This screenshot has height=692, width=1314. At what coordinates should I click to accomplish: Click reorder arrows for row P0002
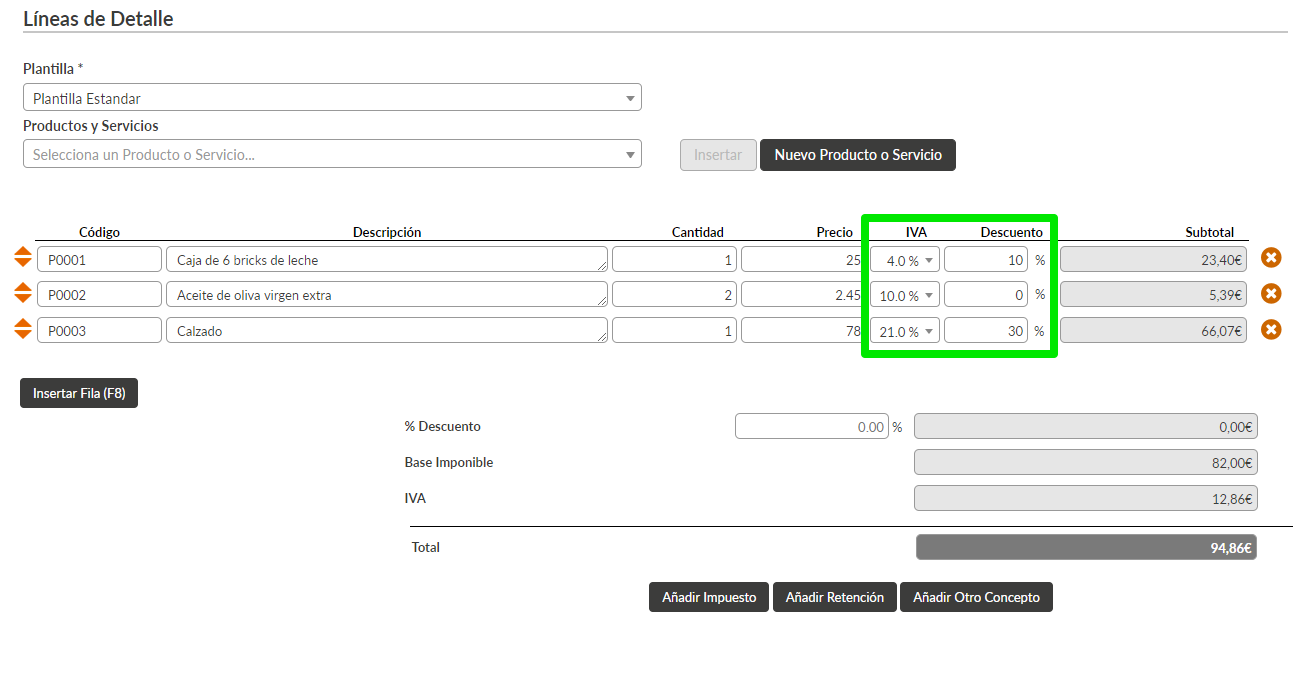pos(23,294)
